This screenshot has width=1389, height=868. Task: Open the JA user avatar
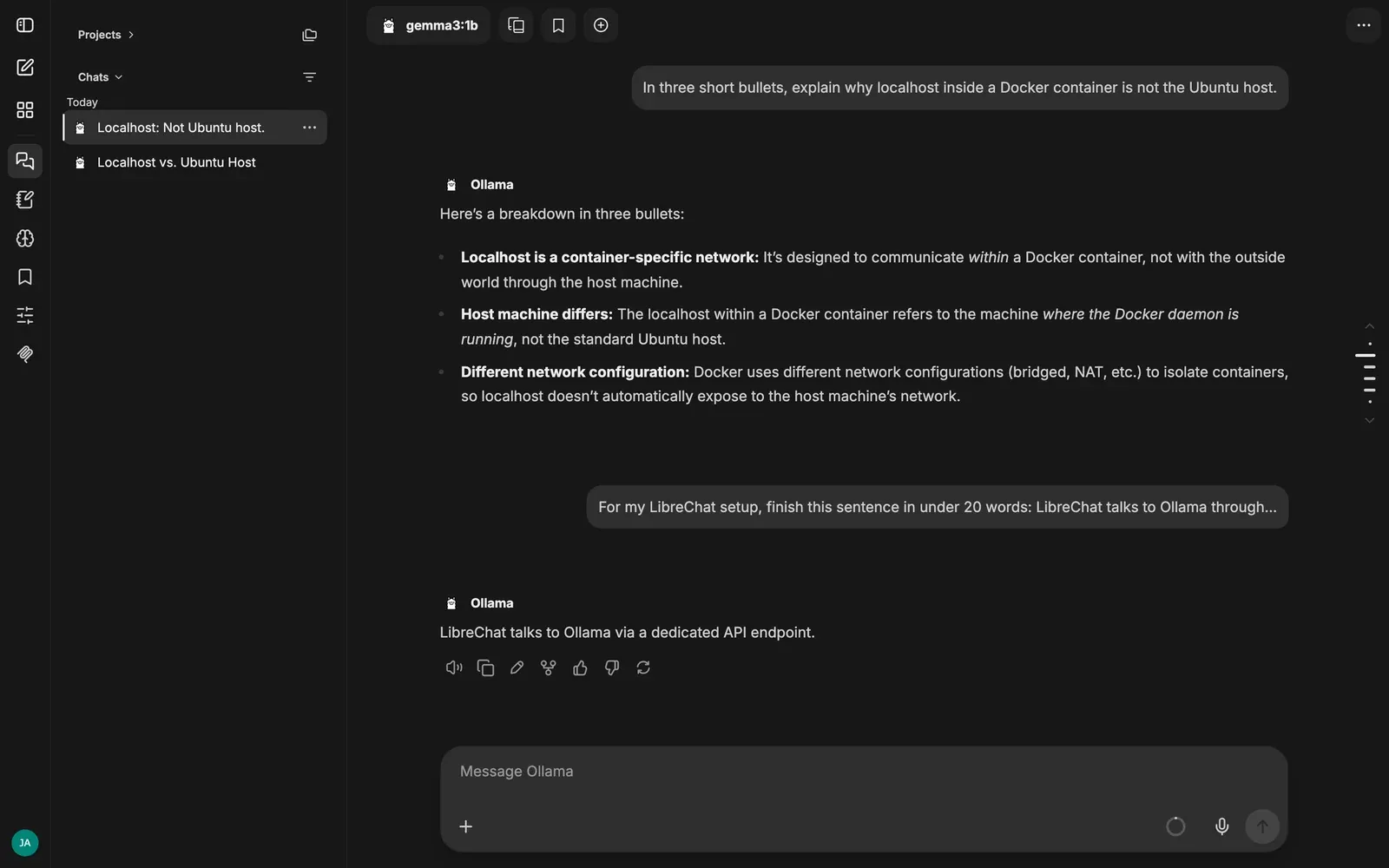click(25, 843)
